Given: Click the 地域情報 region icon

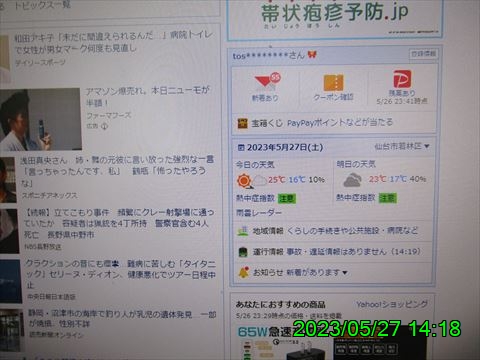Looking at the screenshot, I should [x=242, y=231].
